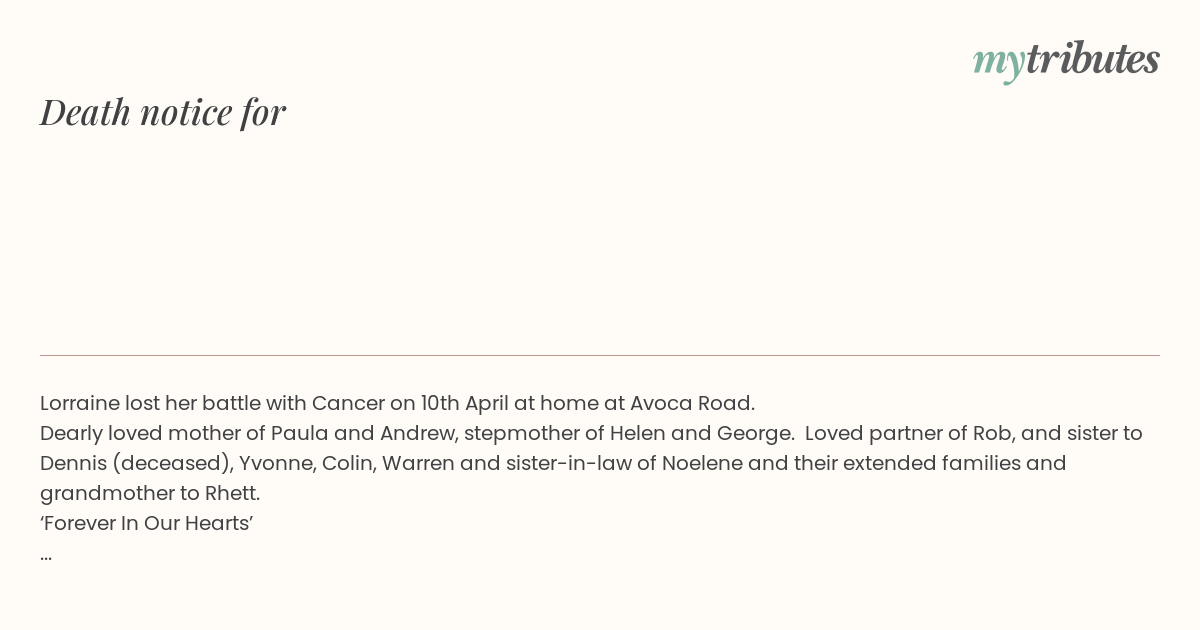The height and width of the screenshot is (630, 1200).
Task: Click the 'tributes' part of the logo
Action: point(1092,58)
